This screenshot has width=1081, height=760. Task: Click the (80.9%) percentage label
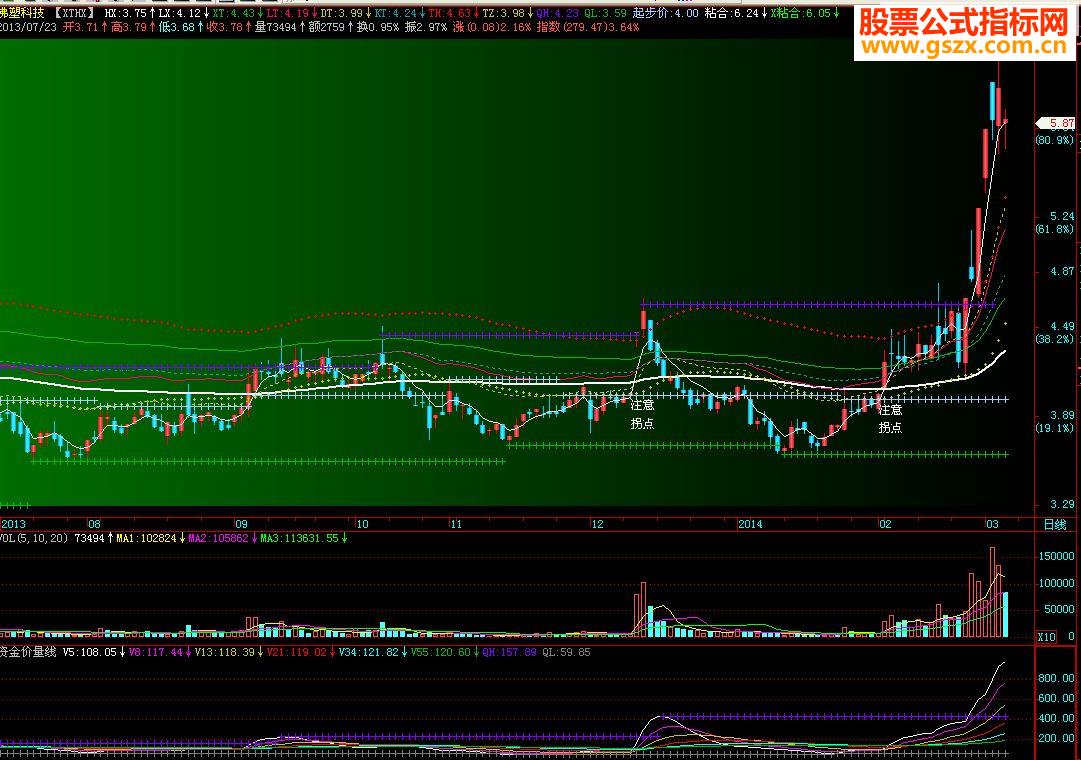click(1055, 140)
